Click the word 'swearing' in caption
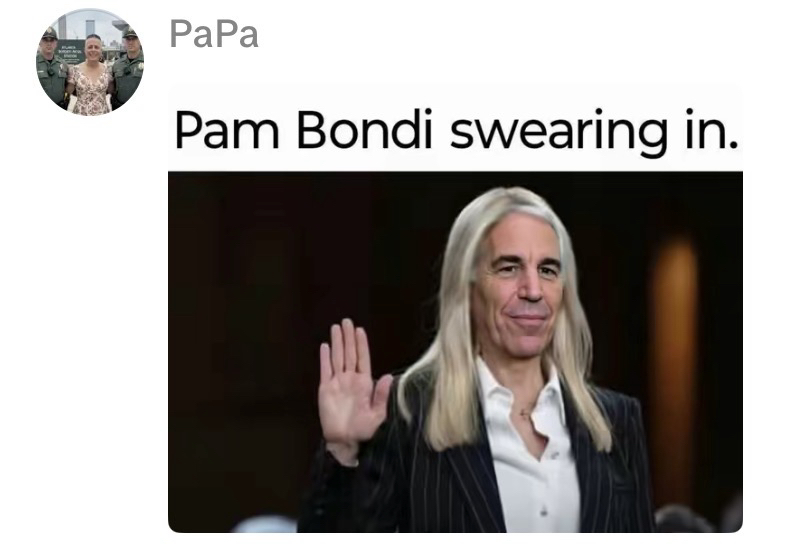Screen dimensions: 794x549 coord(558,133)
